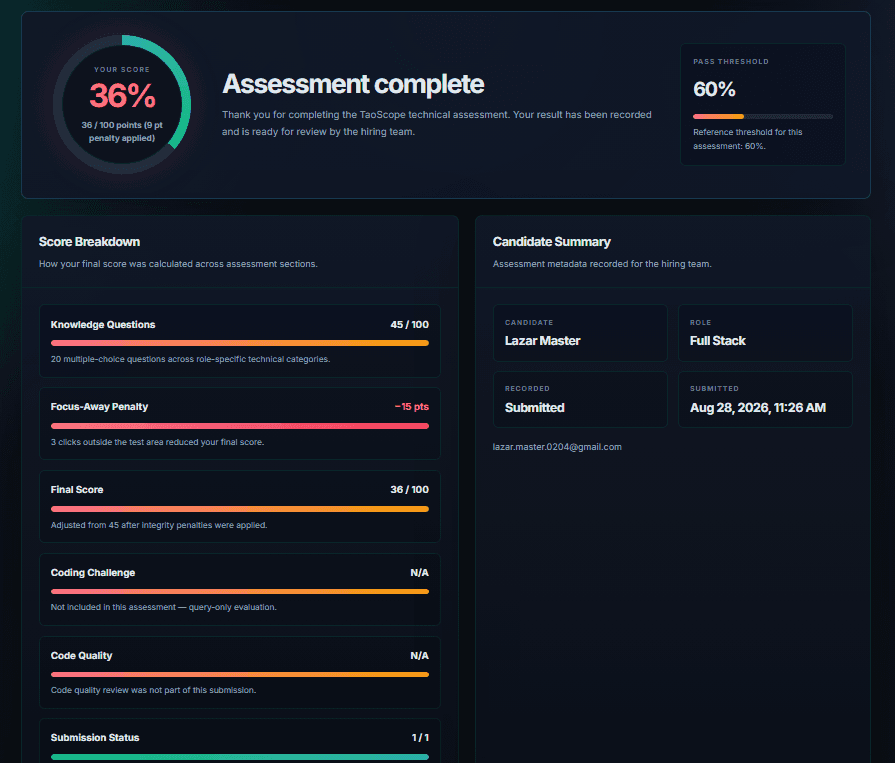895x763 pixels.
Task: Click the 'CANDIDATE' field label
Action: point(529,322)
